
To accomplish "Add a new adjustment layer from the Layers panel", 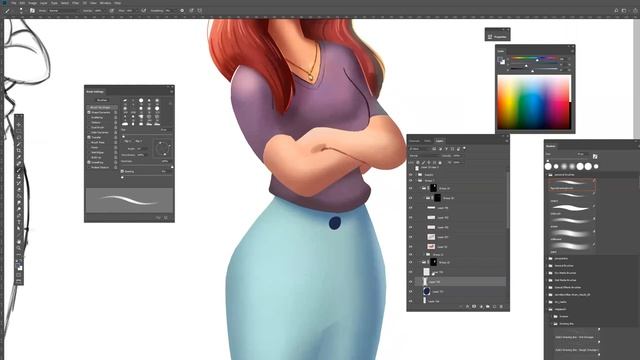I will [481, 306].
